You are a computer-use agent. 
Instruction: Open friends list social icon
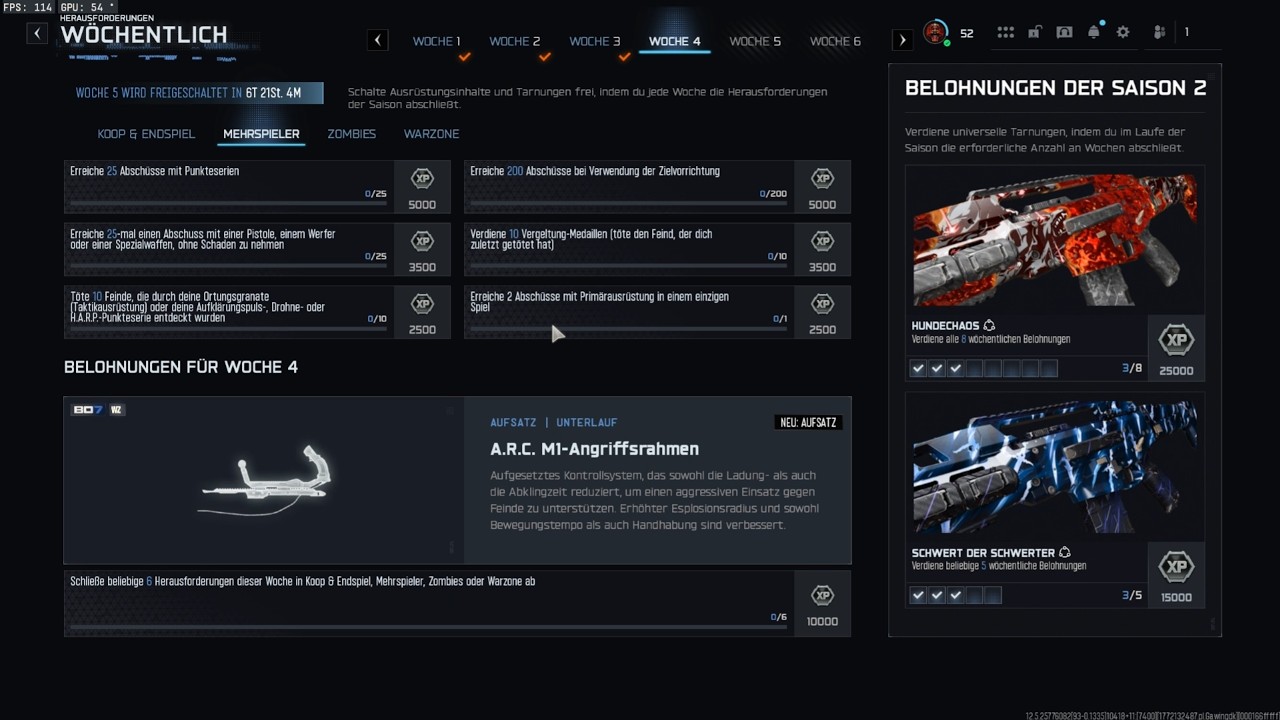click(1159, 32)
